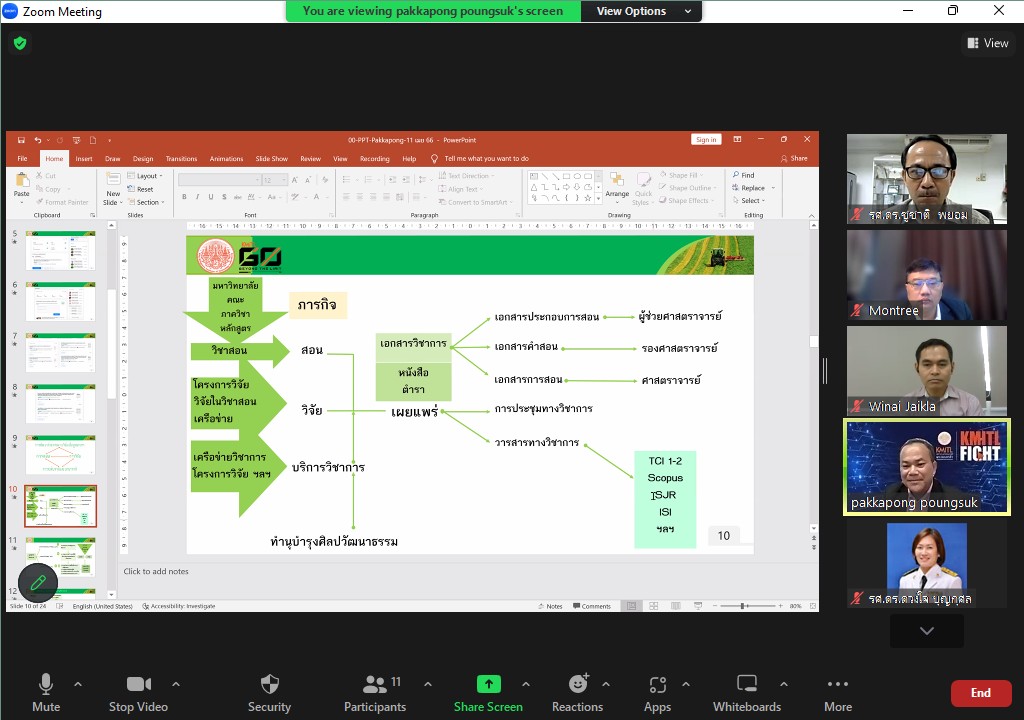
Task: Click the Share button in PowerPoint
Action: coord(794,158)
